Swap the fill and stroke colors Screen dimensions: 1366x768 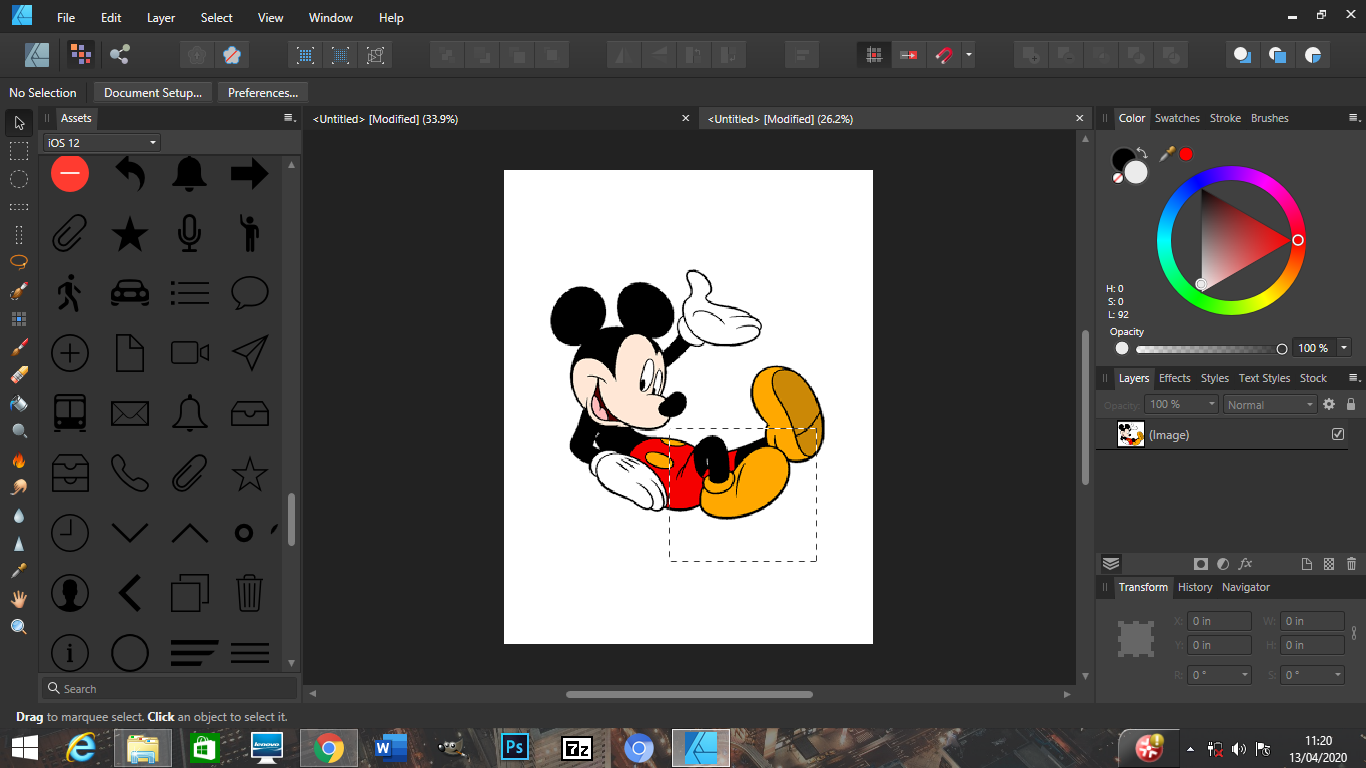(1141, 153)
